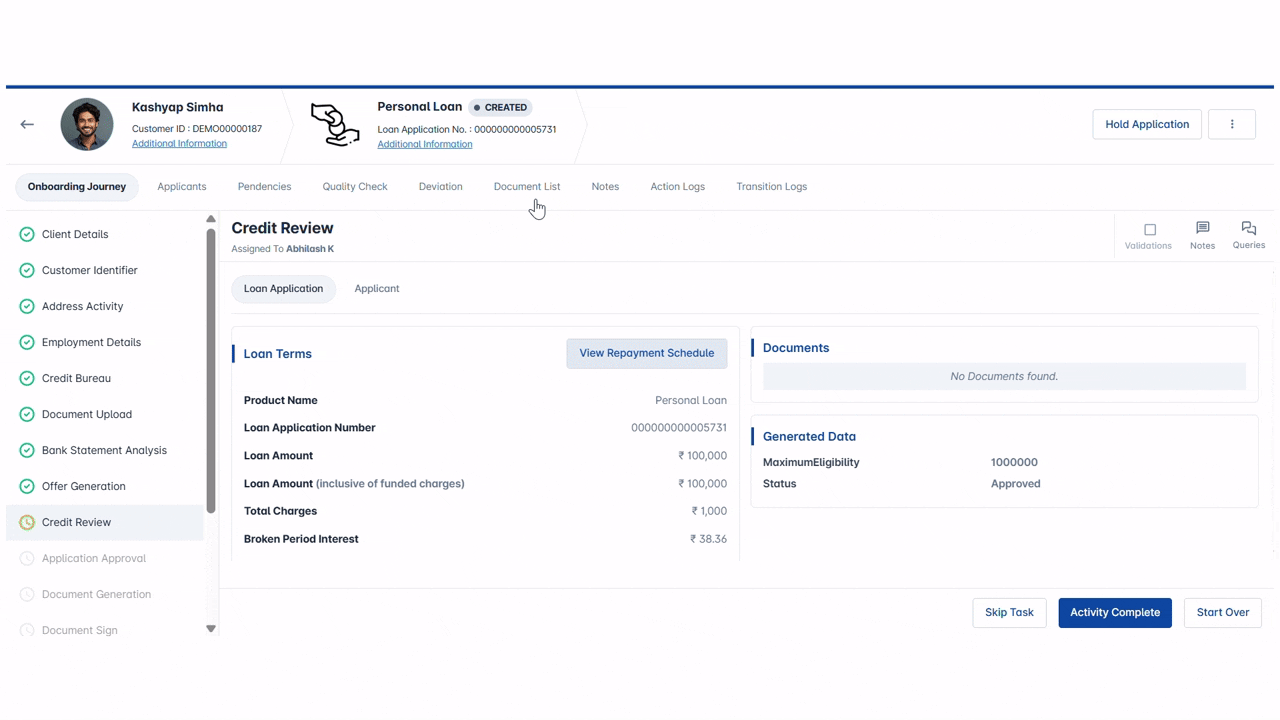
Task: Click the CREATED status badge
Action: coord(501,107)
